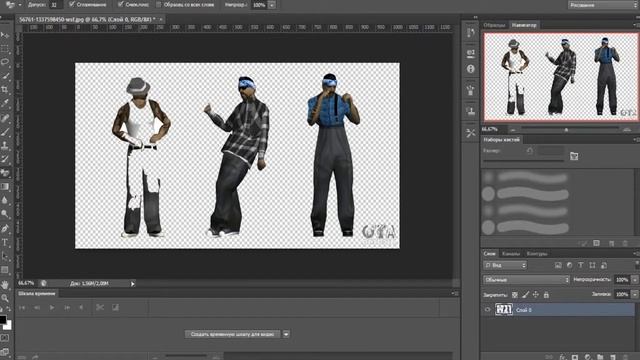640x360 pixels.
Task: Open the tool preset picker arrow
Action: (x=20, y=5)
